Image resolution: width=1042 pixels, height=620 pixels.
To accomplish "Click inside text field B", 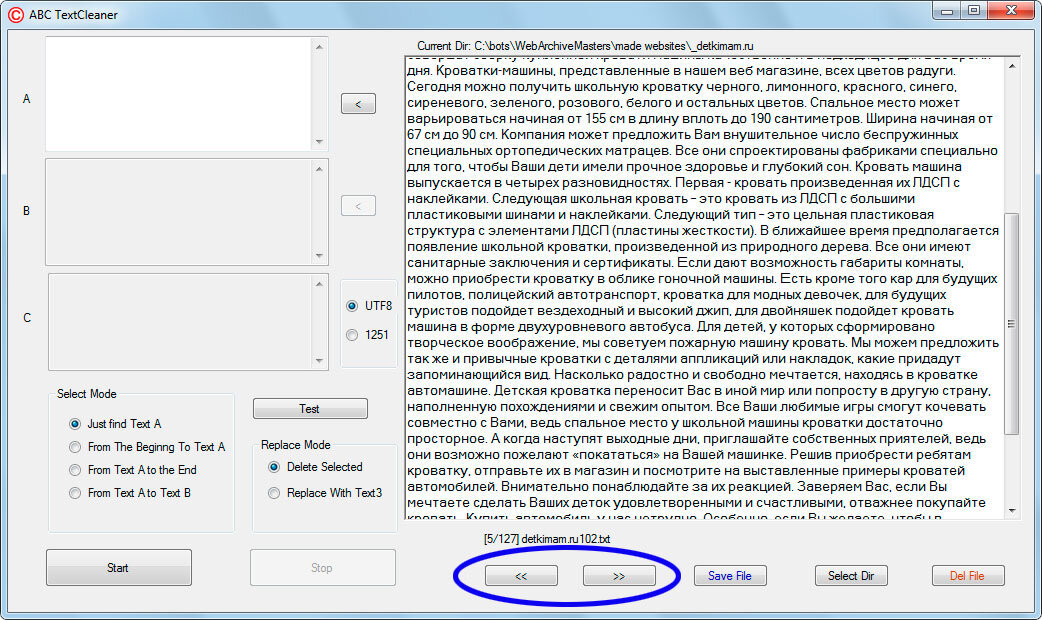I will click(x=178, y=212).
